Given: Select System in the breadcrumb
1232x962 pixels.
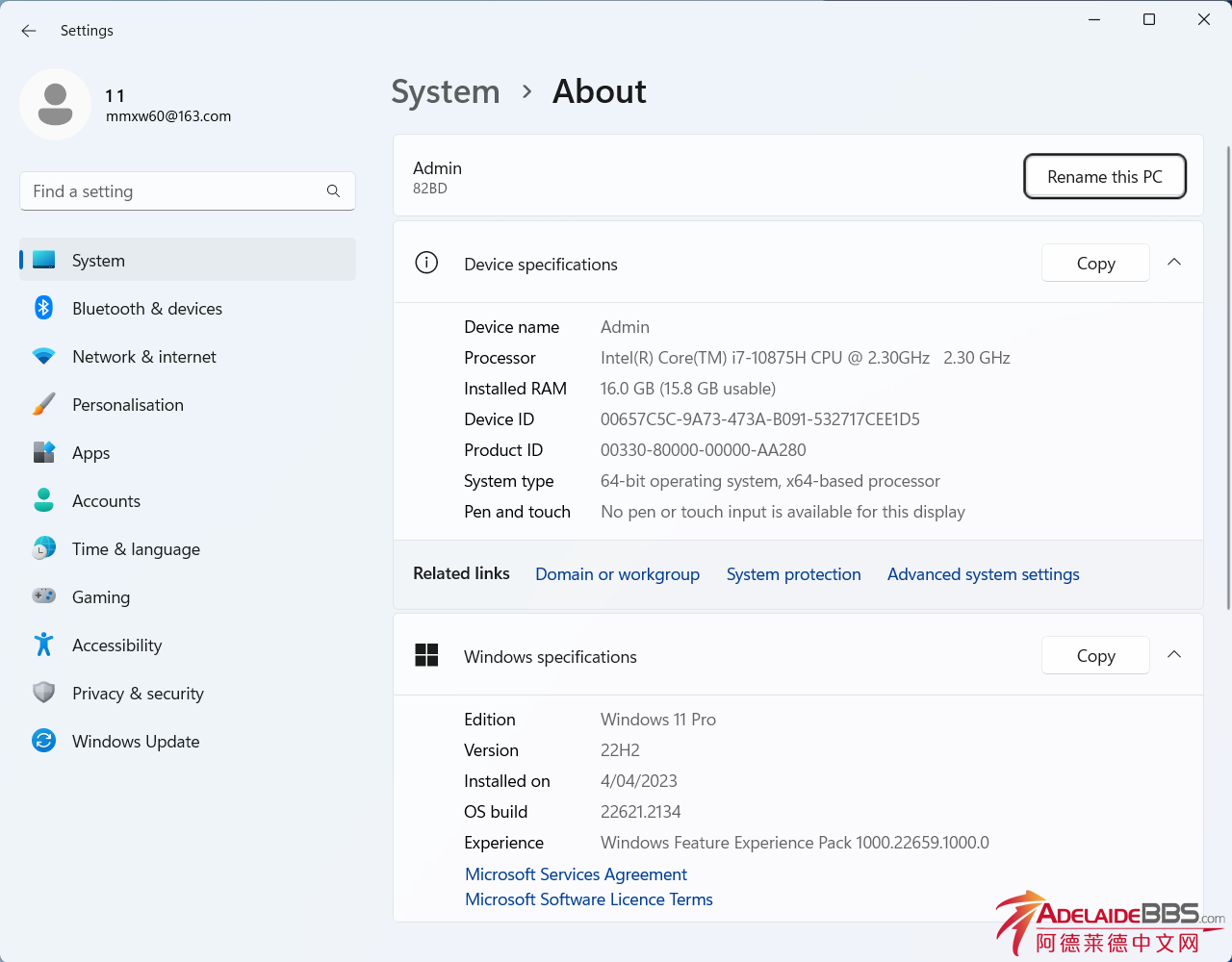Looking at the screenshot, I should [x=445, y=91].
